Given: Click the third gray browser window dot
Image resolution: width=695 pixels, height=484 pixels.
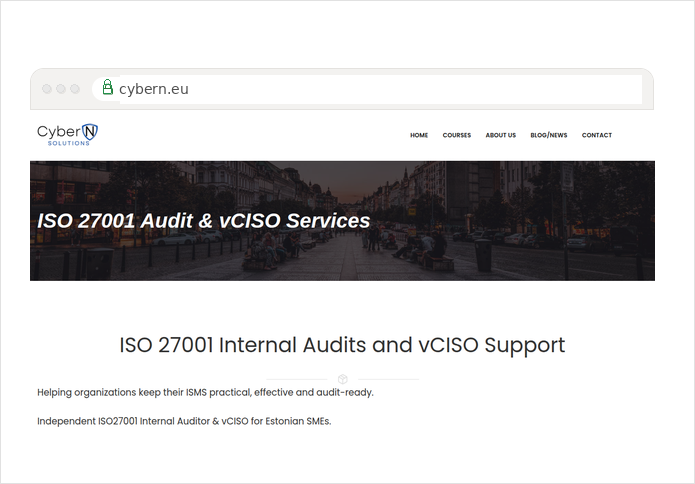Looking at the screenshot, I should click(75, 89).
